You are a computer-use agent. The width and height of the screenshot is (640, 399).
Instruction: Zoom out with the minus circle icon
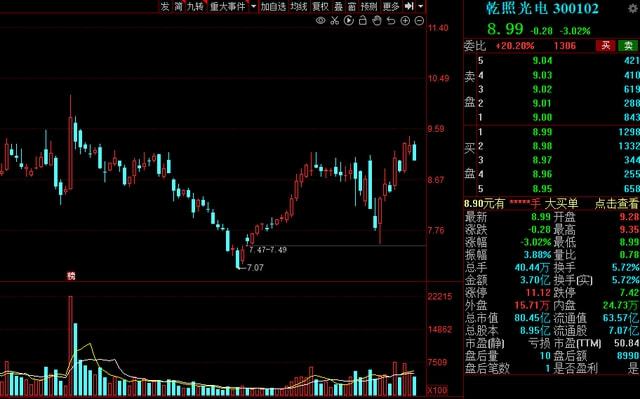point(419,20)
